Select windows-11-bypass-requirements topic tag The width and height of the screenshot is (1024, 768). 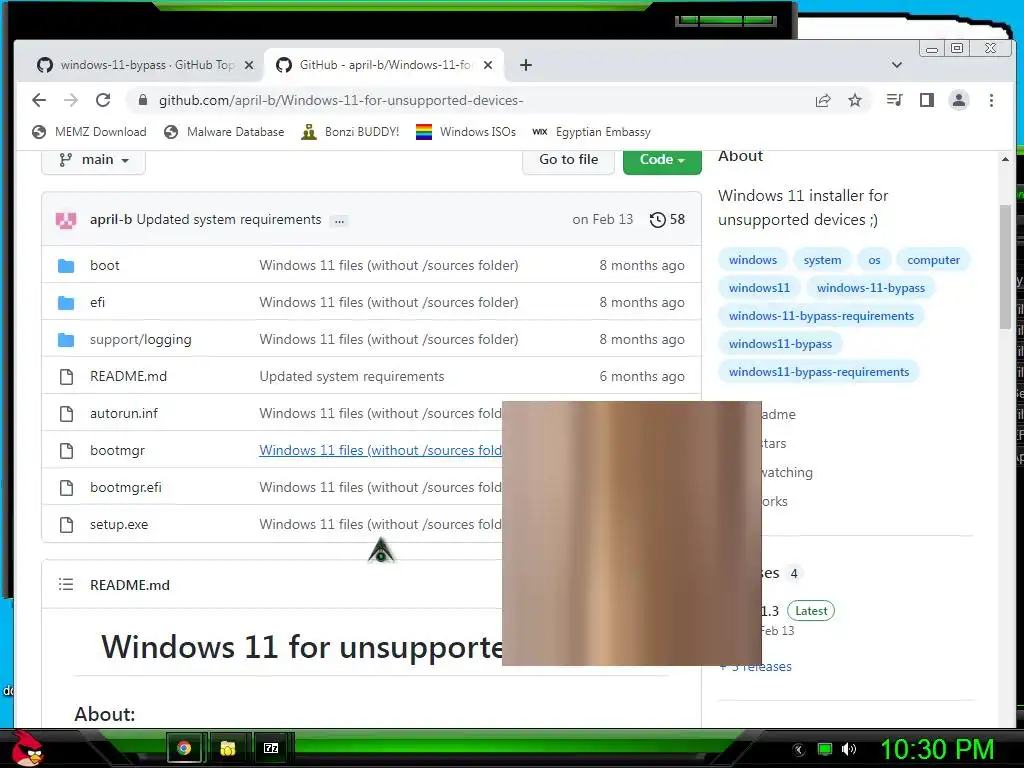coord(821,316)
